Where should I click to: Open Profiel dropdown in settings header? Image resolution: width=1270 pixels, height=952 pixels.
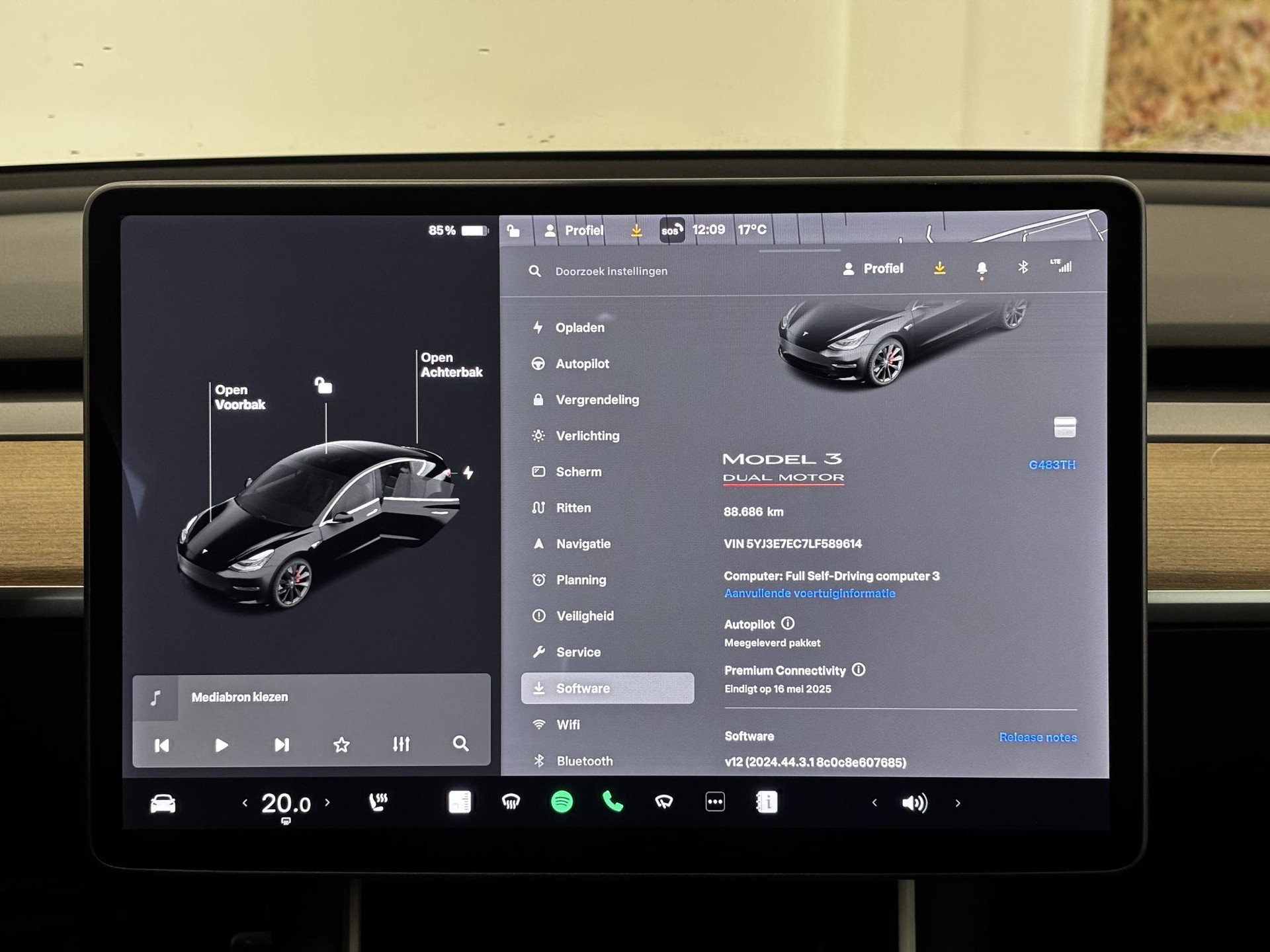point(872,268)
